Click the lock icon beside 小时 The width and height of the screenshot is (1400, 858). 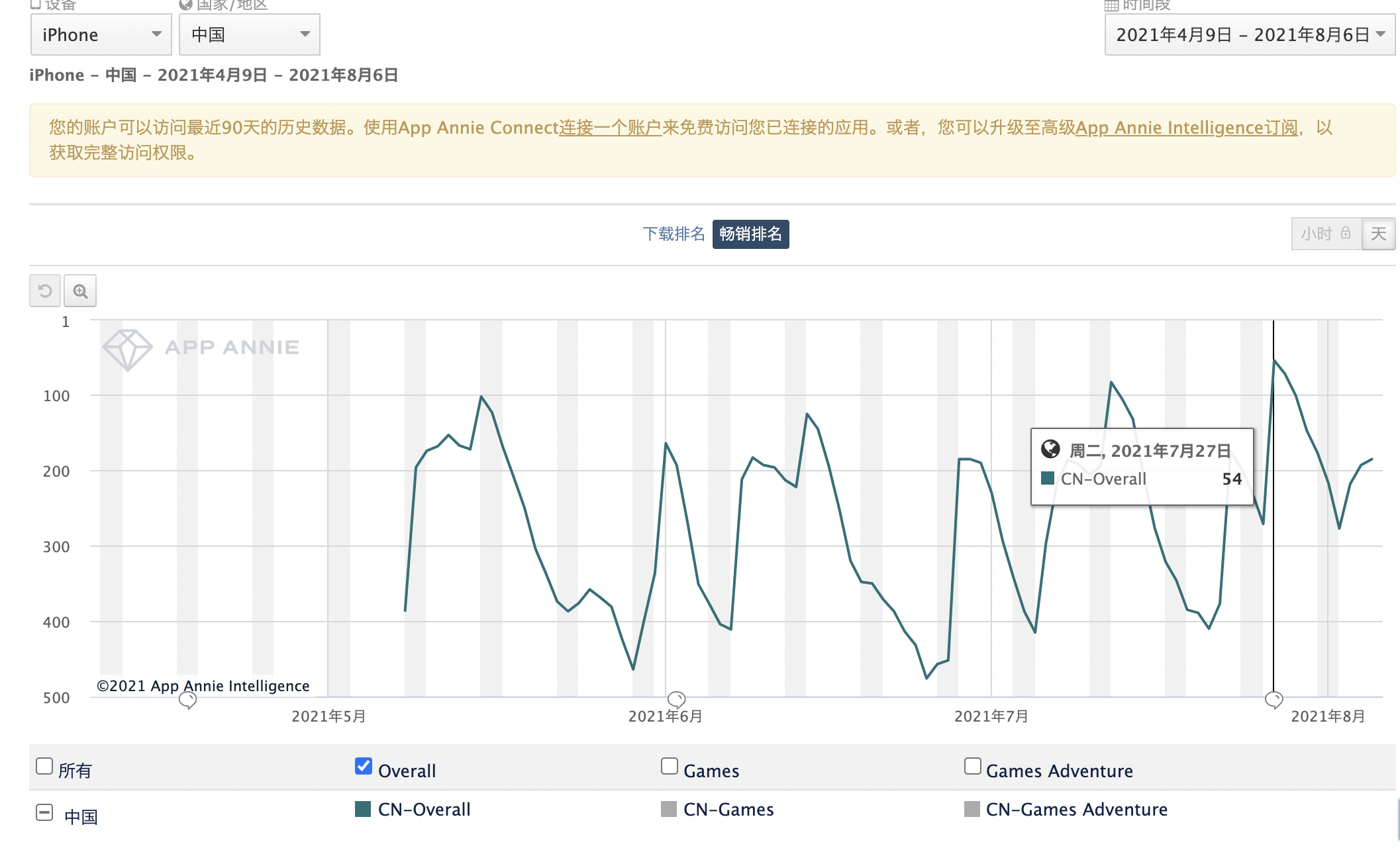(x=1346, y=233)
